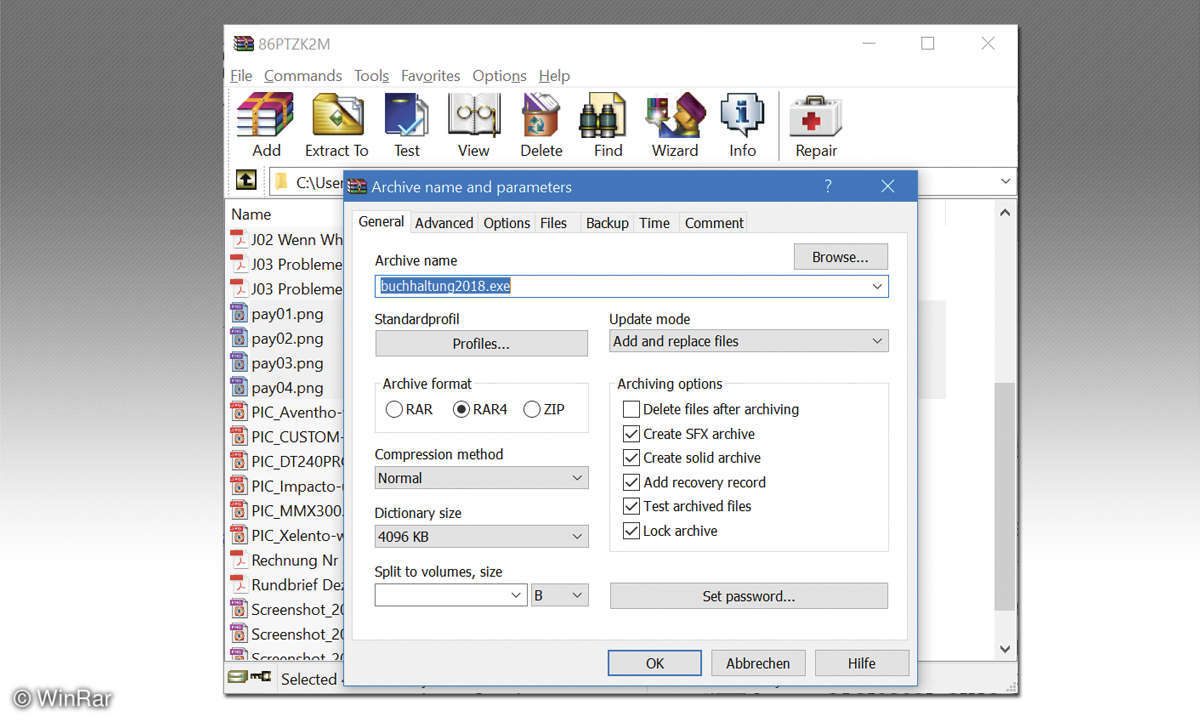Confirm with the OK button
1200x720 pixels.
(x=654, y=663)
